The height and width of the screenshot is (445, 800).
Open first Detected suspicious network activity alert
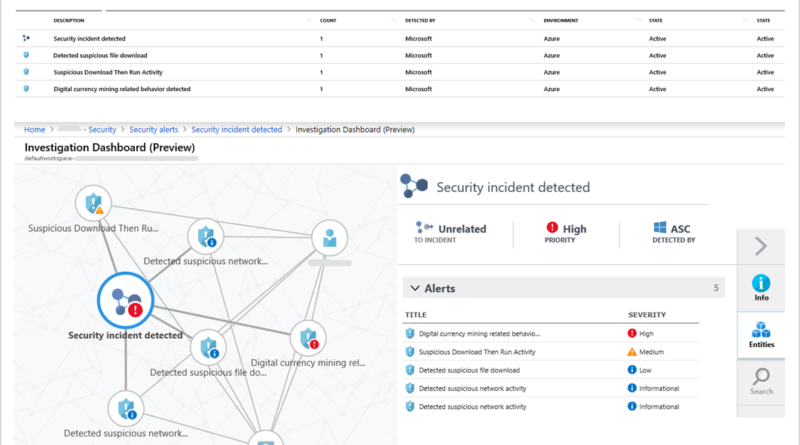click(472, 389)
